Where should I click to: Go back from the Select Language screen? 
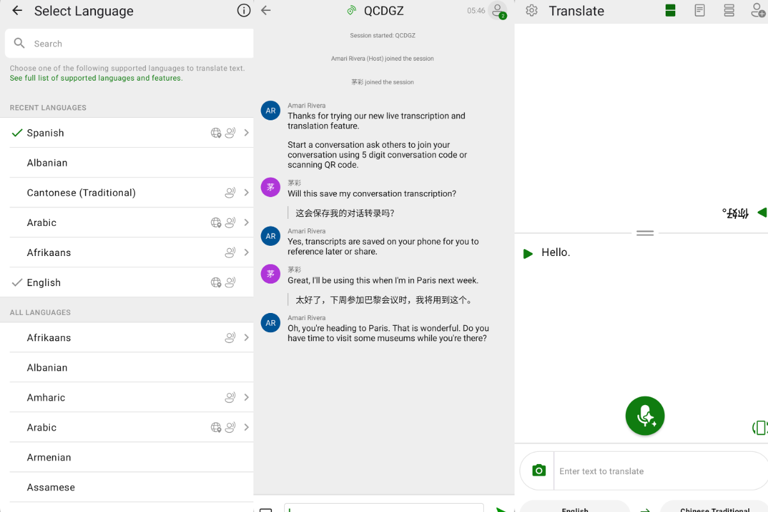17,11
